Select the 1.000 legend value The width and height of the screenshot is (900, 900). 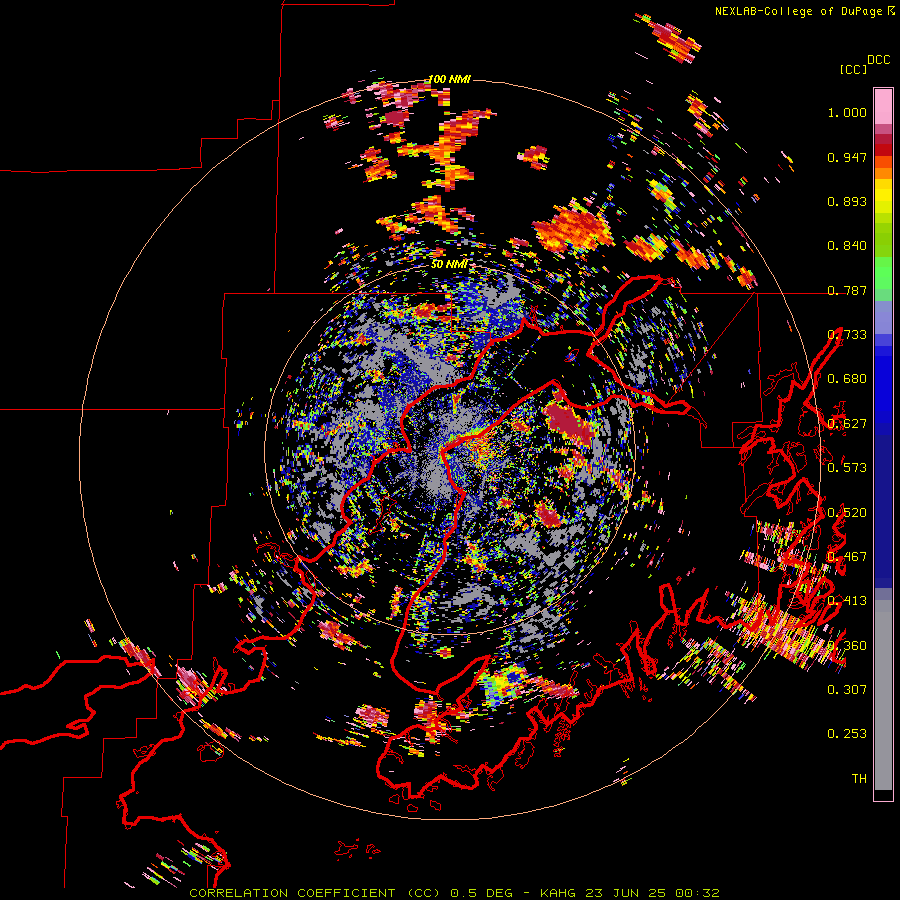click(847, 112)
